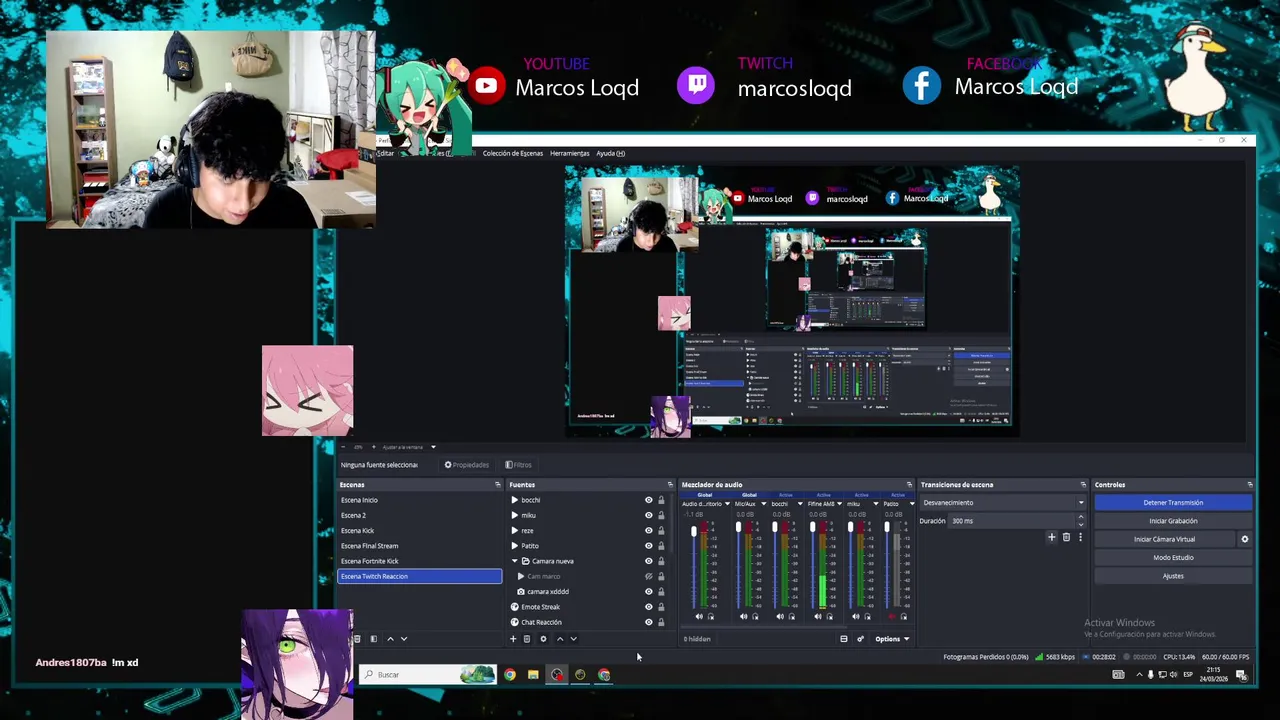
Task: Delete the scene transition with trash icon
Action: [x=1066, y=538]
